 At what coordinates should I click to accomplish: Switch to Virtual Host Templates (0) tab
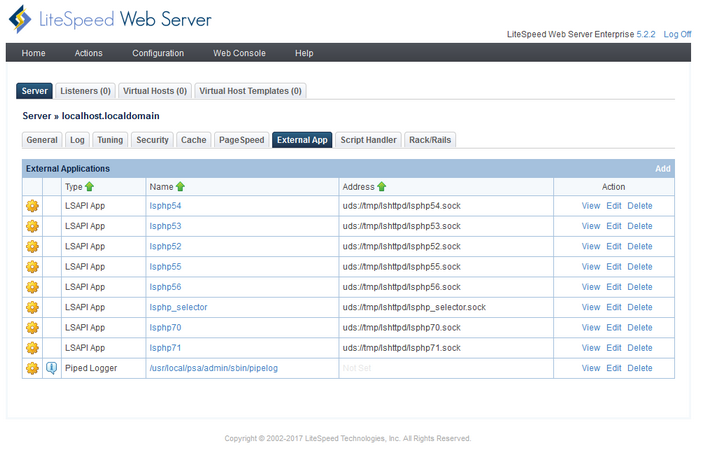pos(250,91)
